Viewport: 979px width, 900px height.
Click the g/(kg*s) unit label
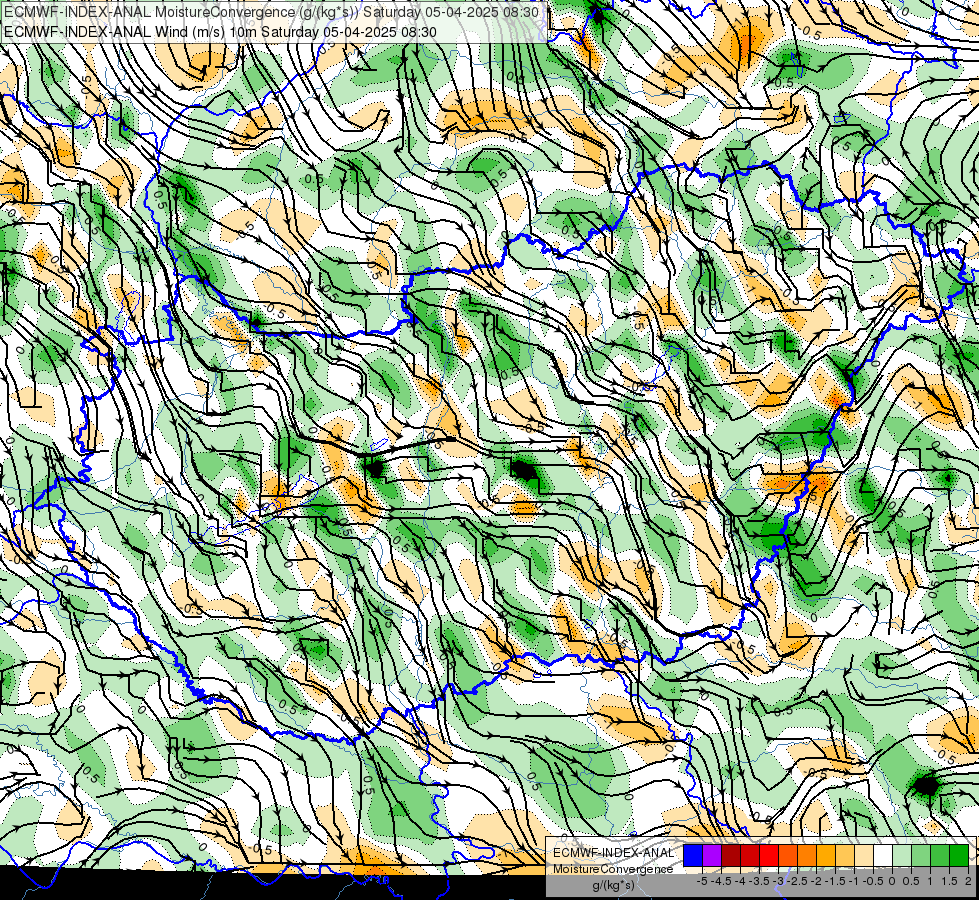tap(614, 886)
